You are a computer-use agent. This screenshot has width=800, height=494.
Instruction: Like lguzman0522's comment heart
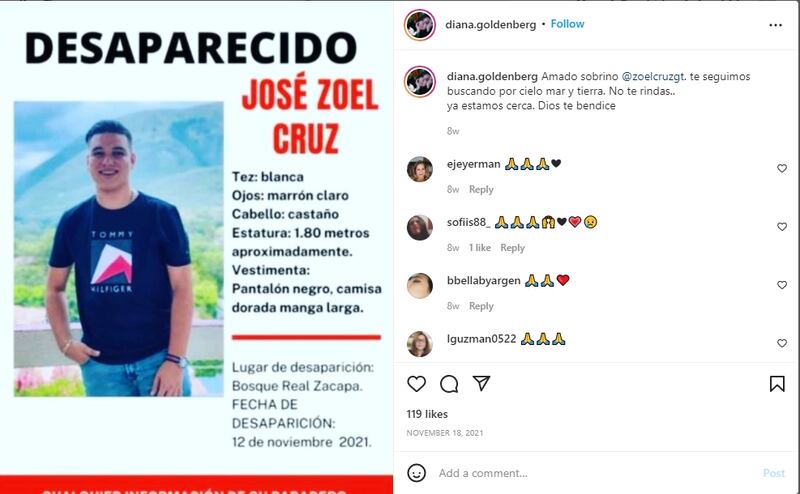coord(782,343)
